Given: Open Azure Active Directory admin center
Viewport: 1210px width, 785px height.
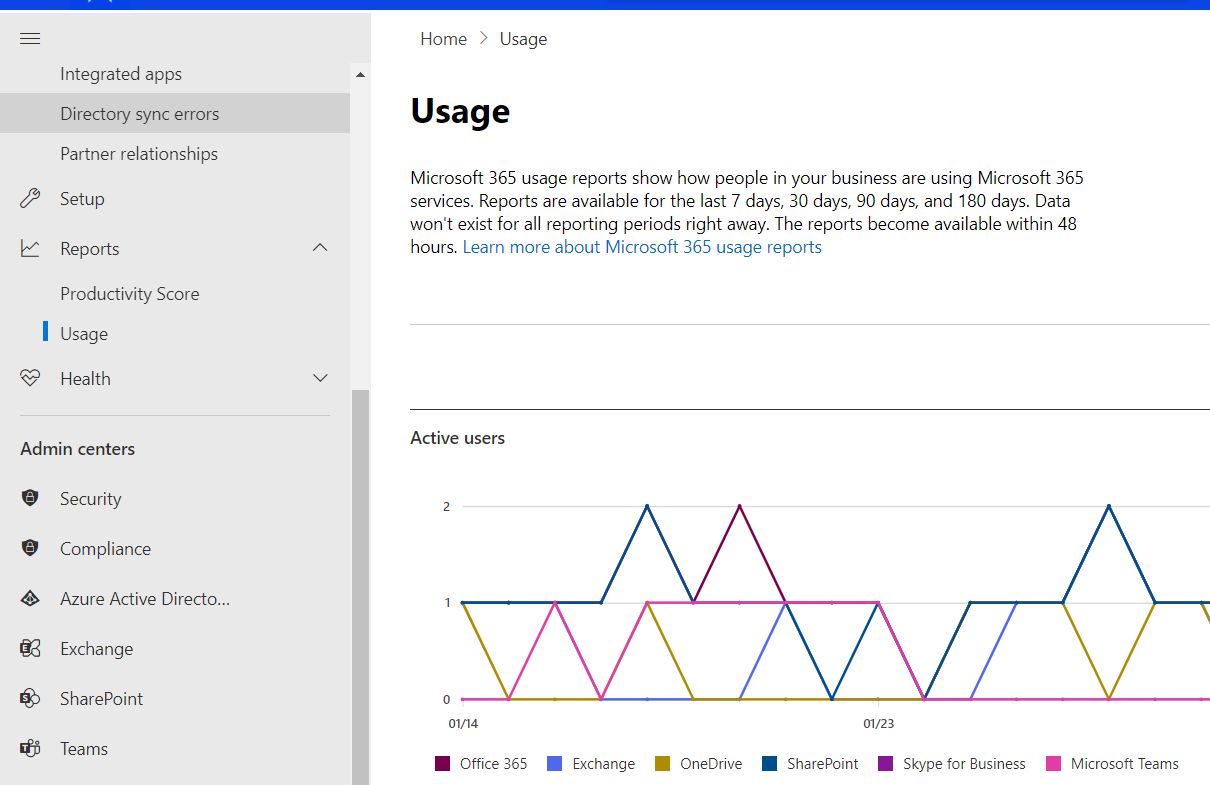Looking at the screenshot, I should tap(145, 599).
